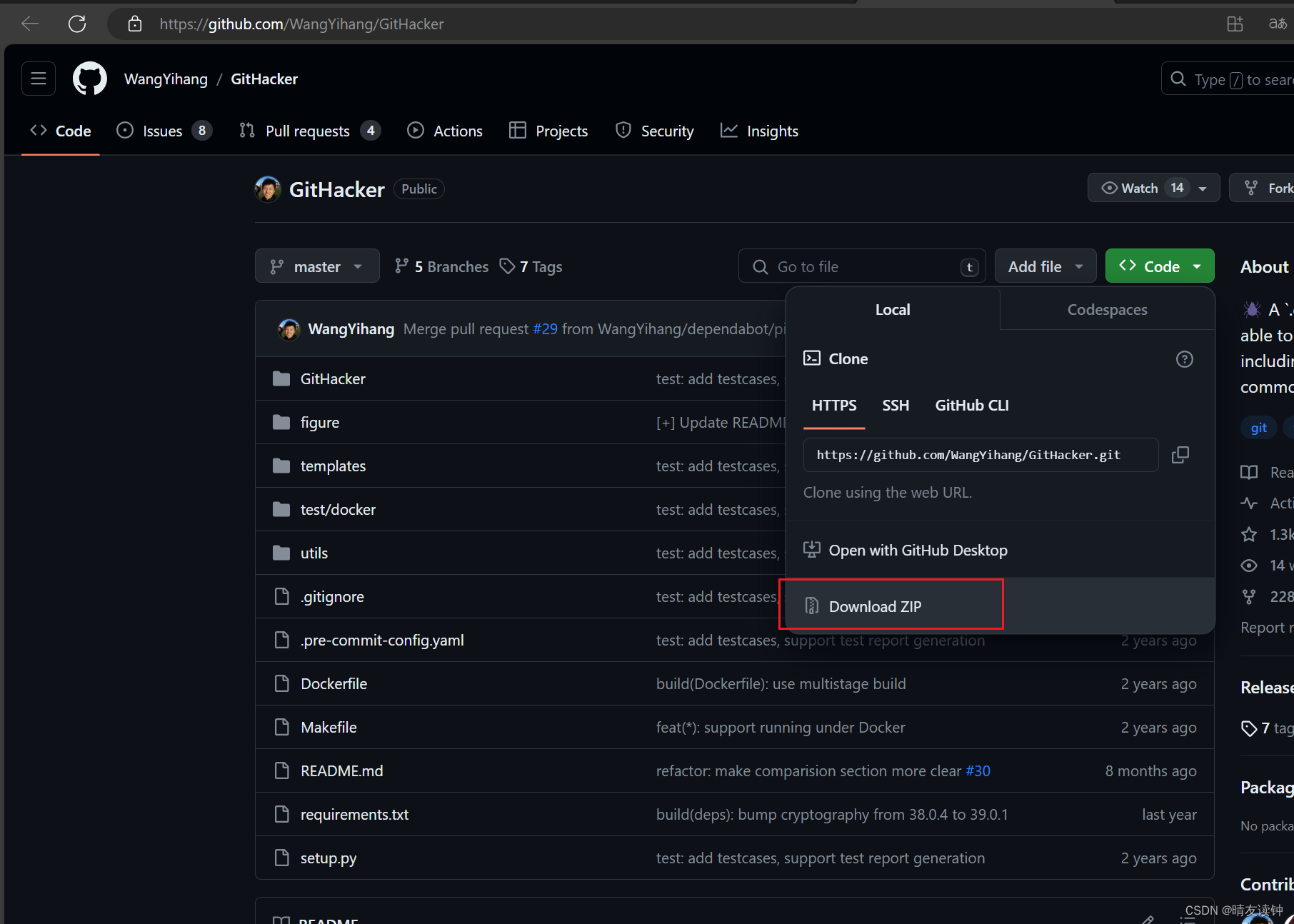
Task: Open pull request #30 link
Action: point(978,771)
